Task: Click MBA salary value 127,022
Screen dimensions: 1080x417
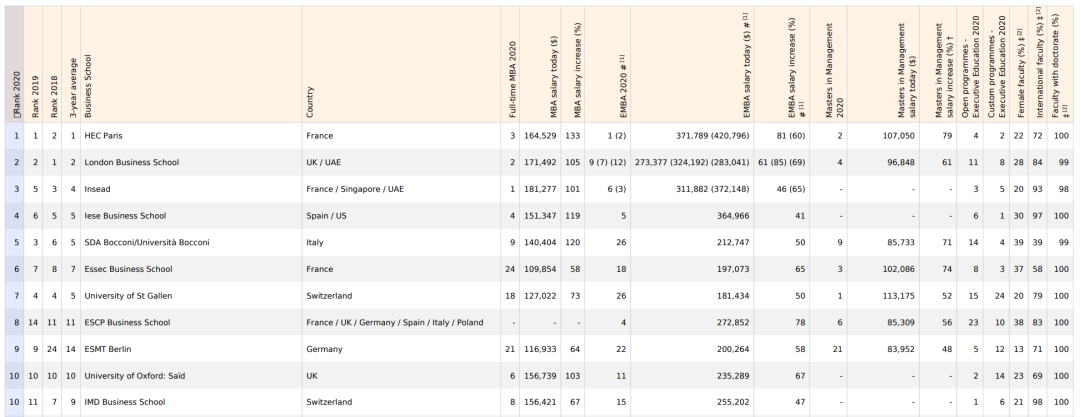Action: tap(541, 296)
